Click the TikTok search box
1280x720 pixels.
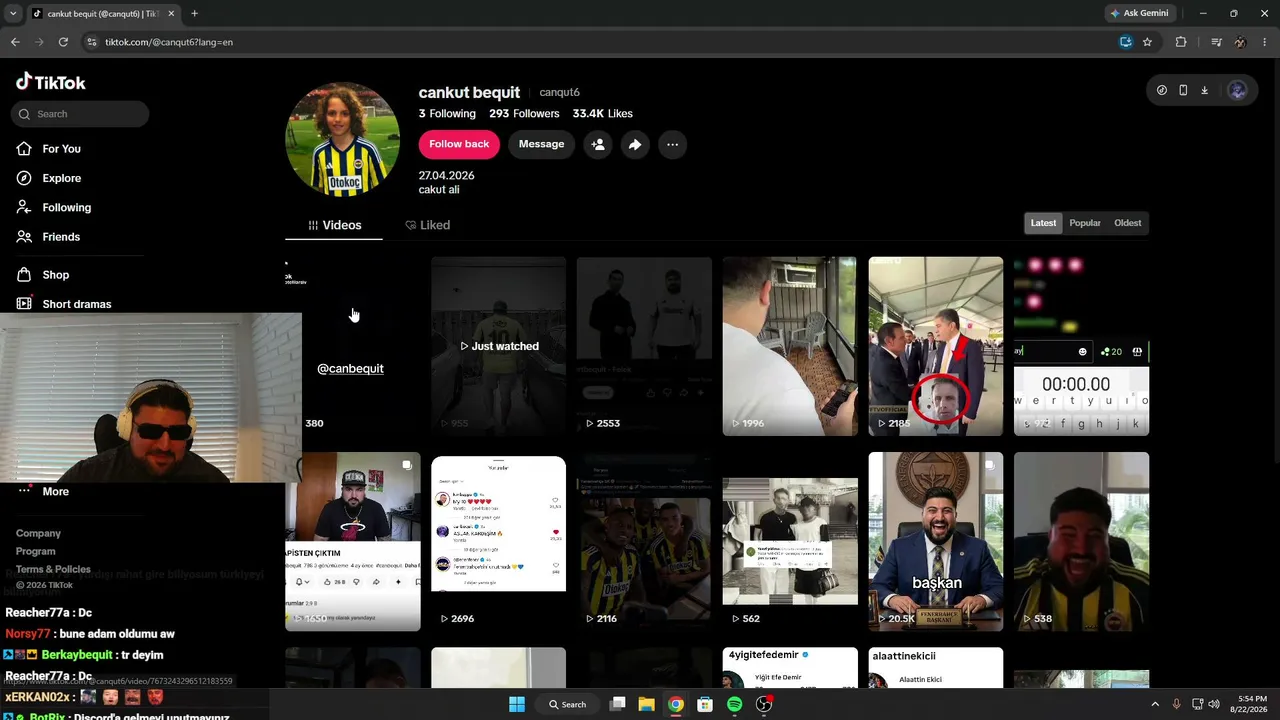click(x=80, y=114)
